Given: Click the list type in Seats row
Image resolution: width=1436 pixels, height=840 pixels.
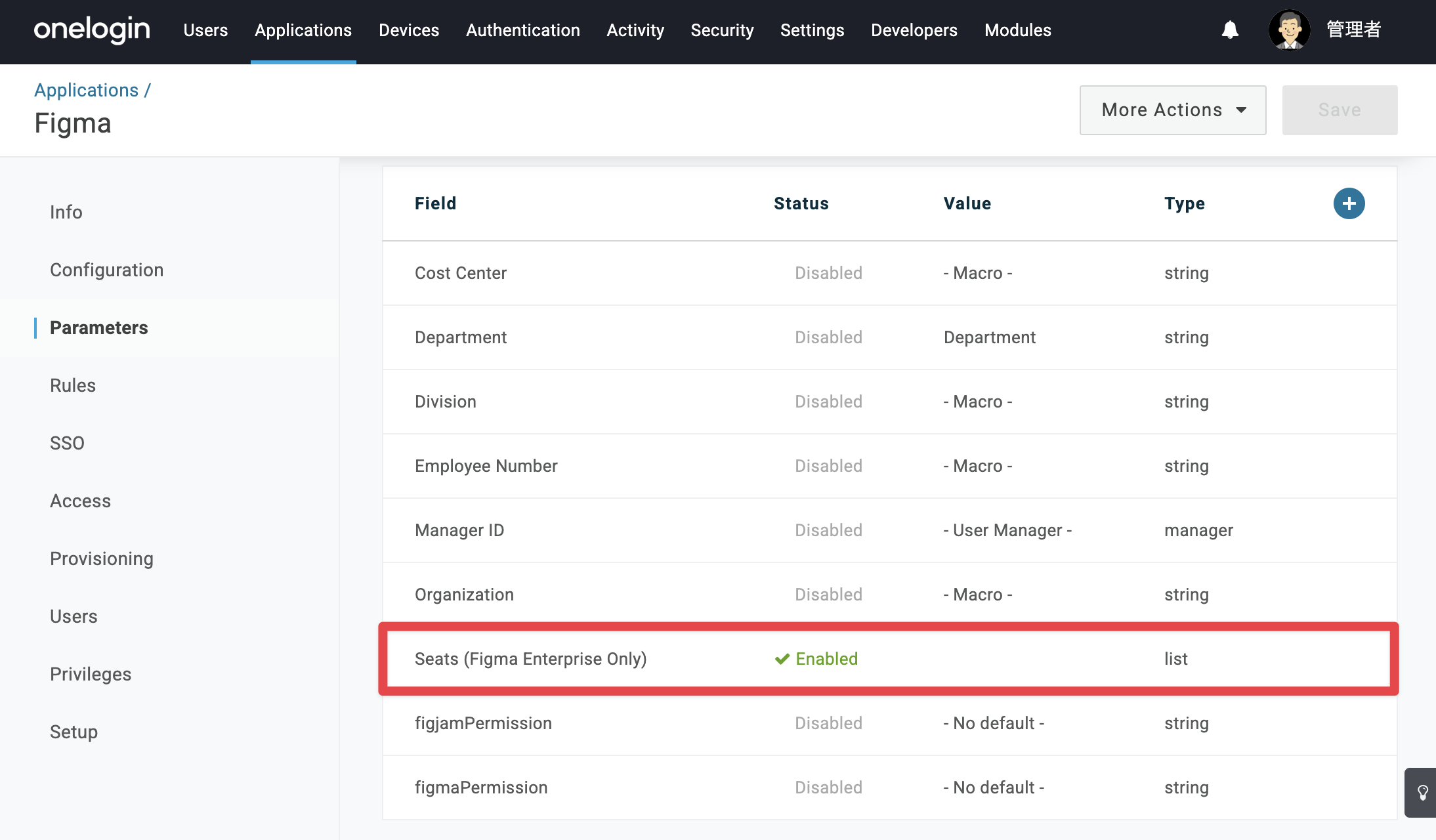Looking at the screenshot, I should coord(1175,659).
